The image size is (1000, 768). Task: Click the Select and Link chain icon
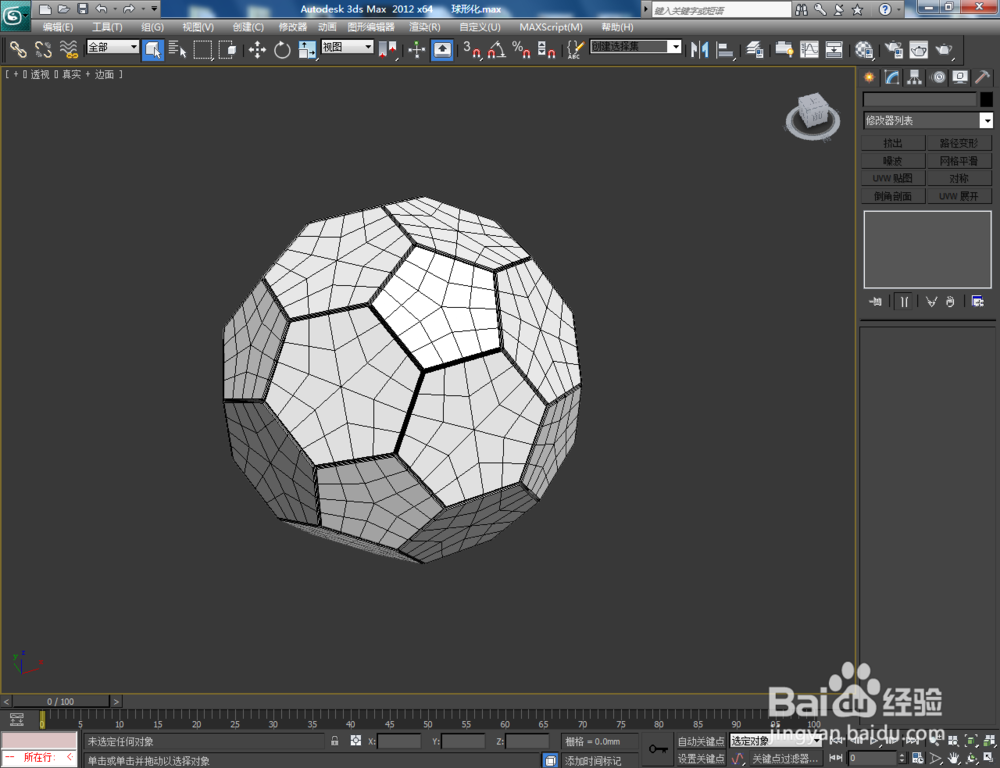[x=18, y=49]
